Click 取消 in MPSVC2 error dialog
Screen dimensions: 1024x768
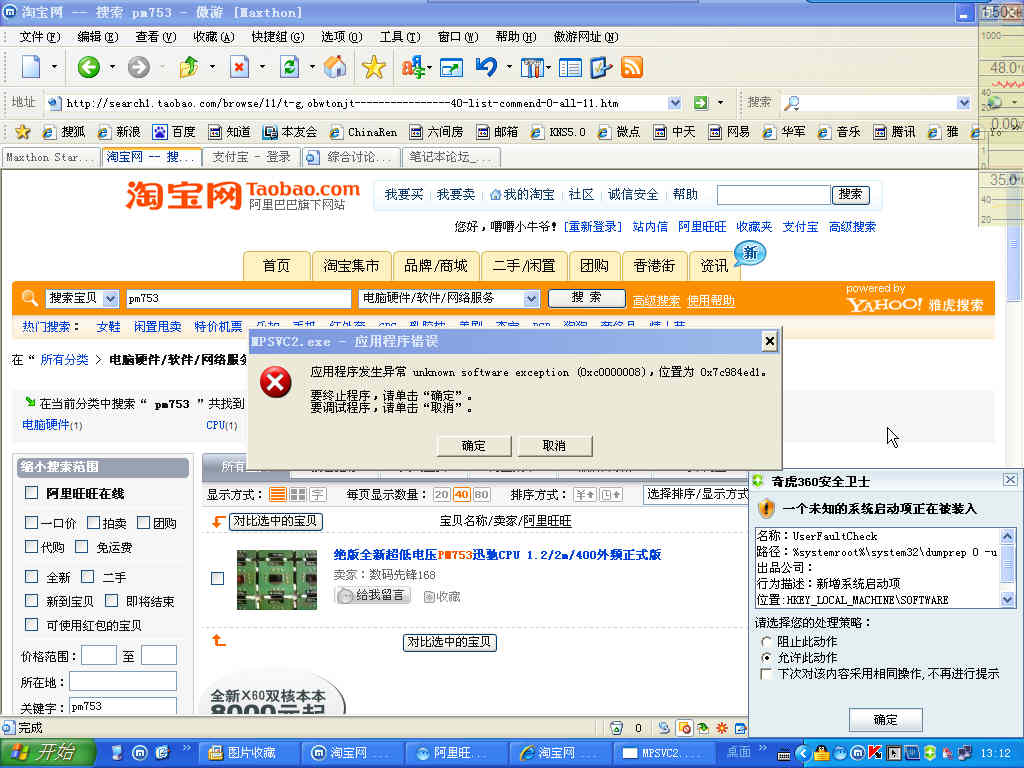pos(554,446)
